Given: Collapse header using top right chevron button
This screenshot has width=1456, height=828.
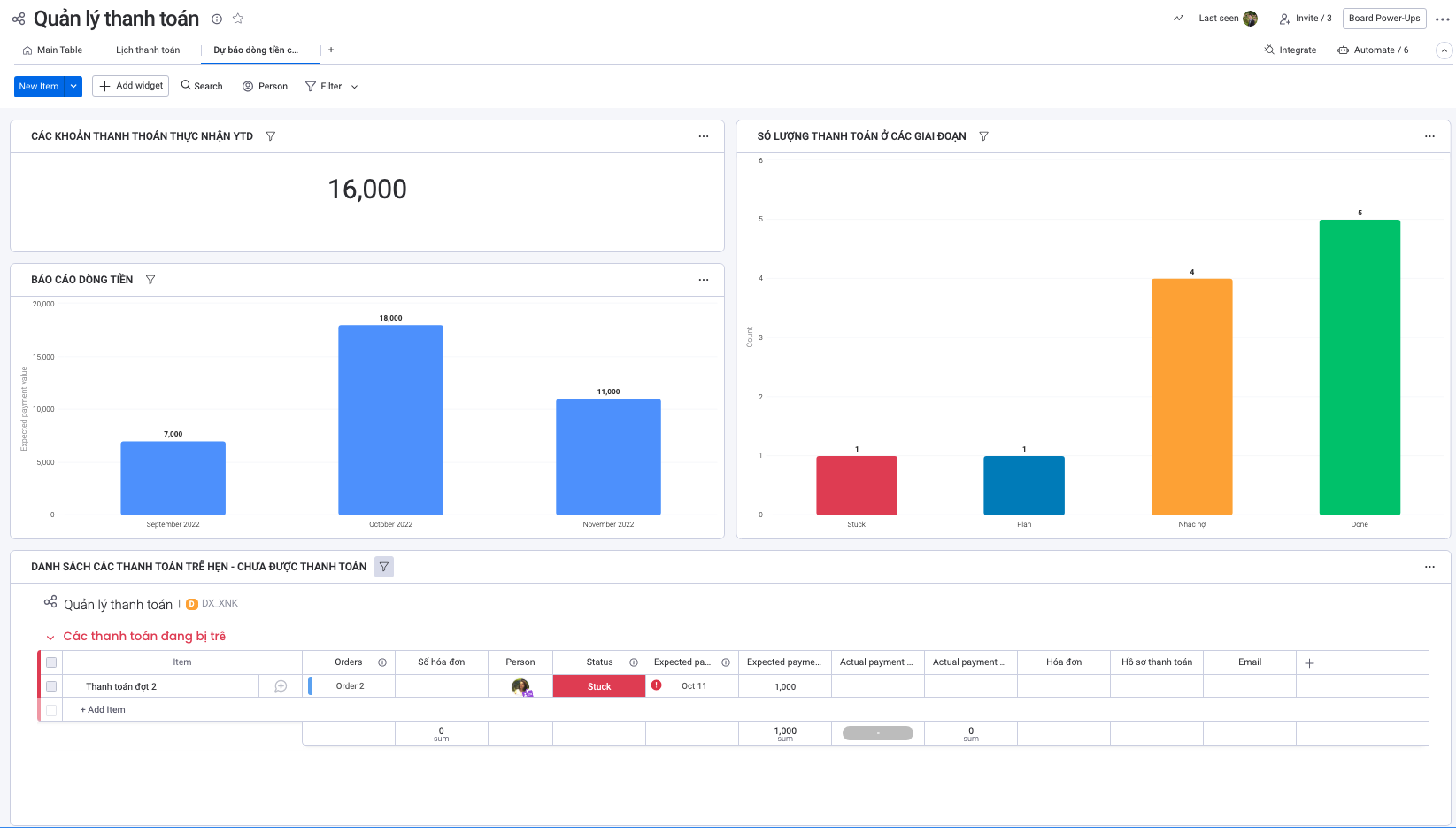Looking at the screenshot, I should coord(1444,50).
